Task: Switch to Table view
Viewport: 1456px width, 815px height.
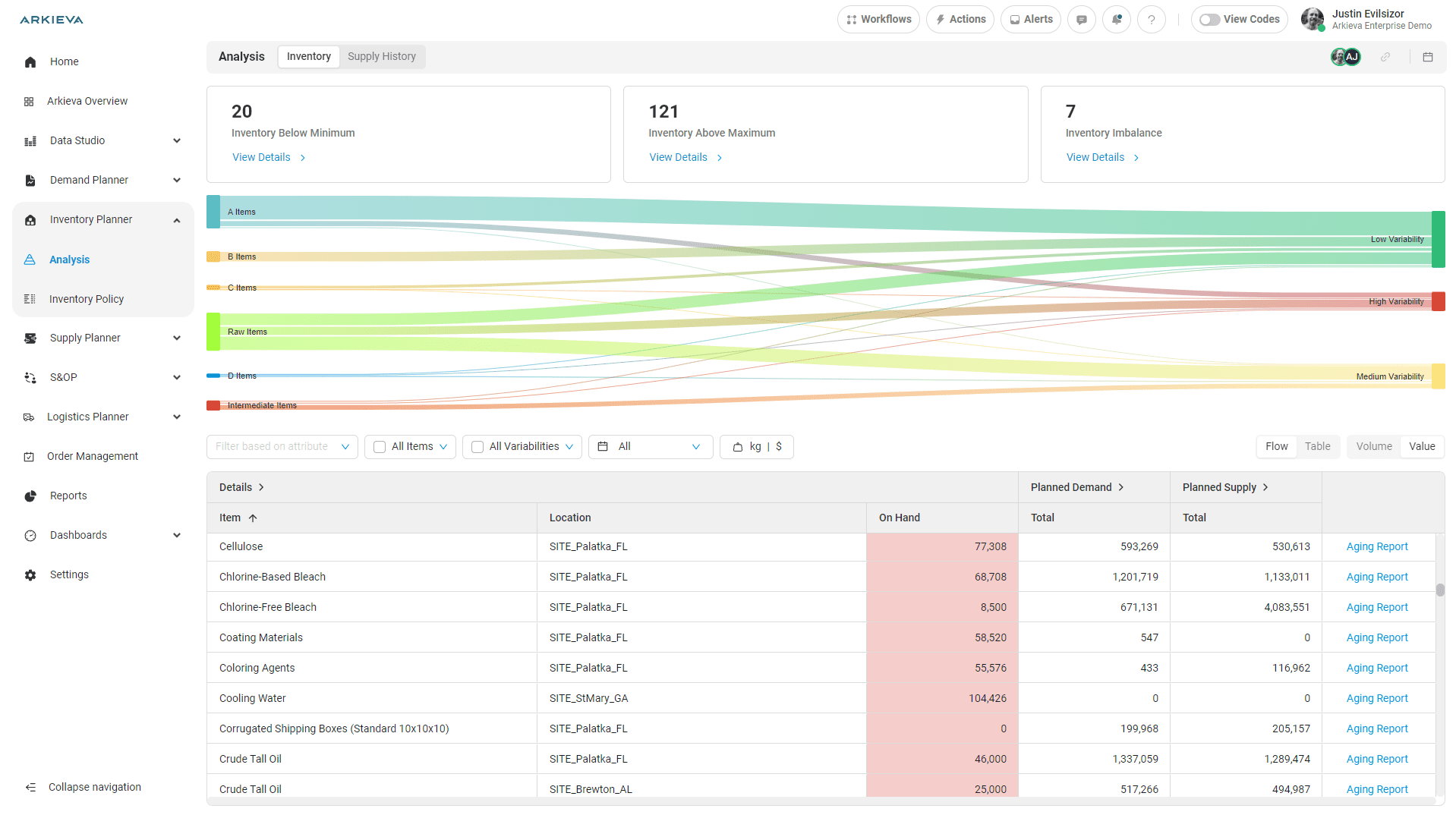Action: click(1317, 446)
